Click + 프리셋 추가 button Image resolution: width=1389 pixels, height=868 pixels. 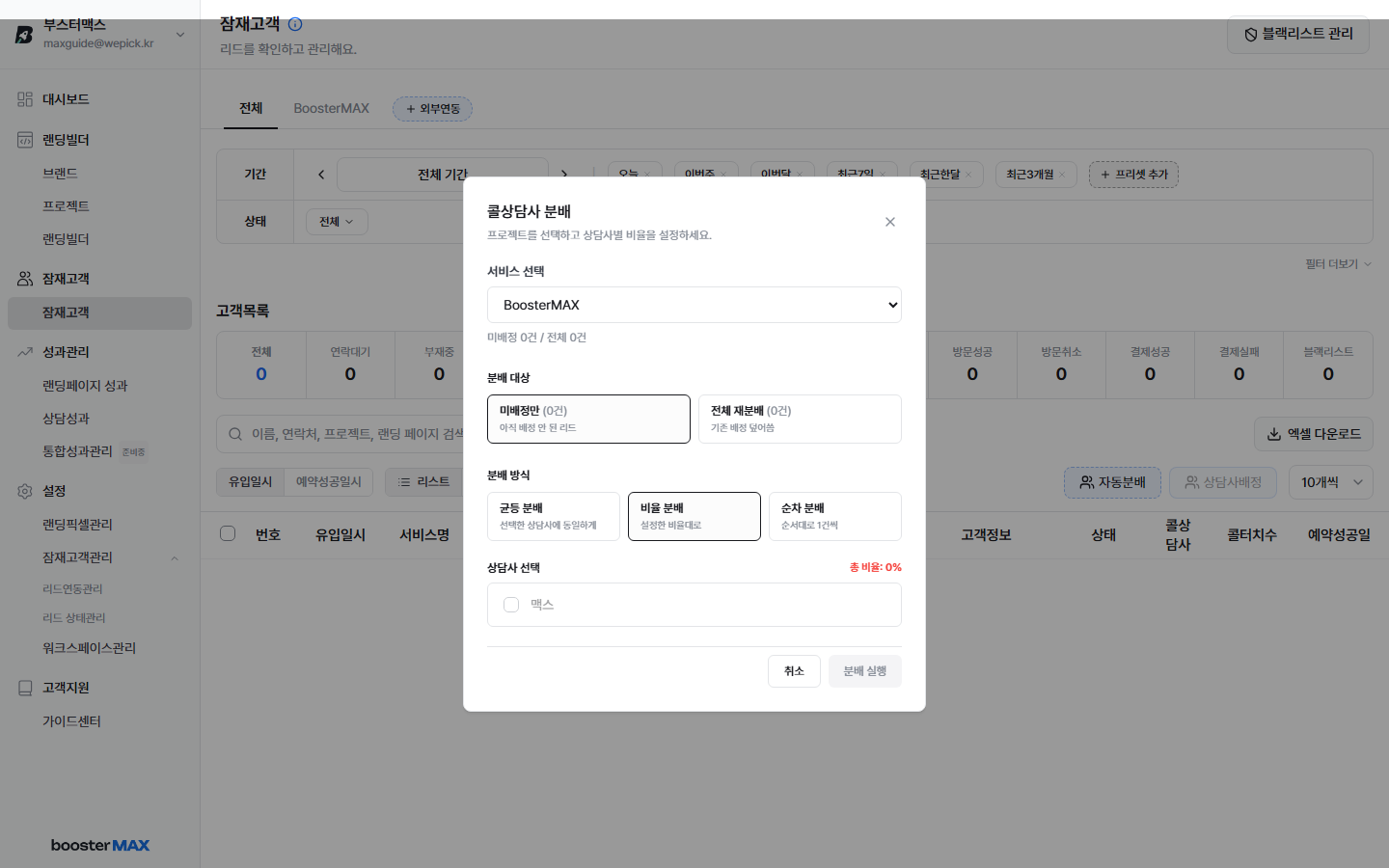pyautogui.click(x=1133, y=175)
